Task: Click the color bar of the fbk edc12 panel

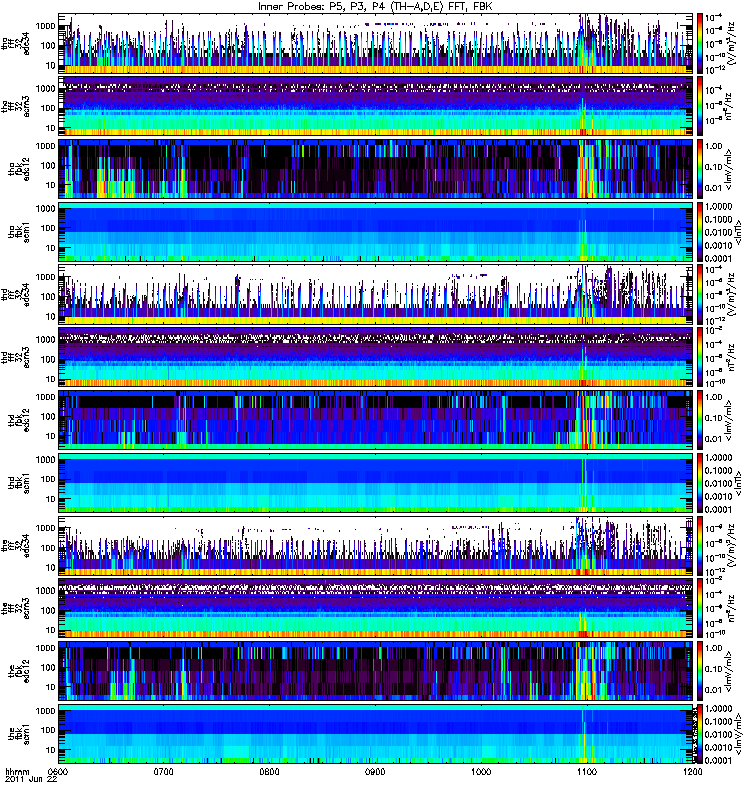Action: tap(700, 671)
